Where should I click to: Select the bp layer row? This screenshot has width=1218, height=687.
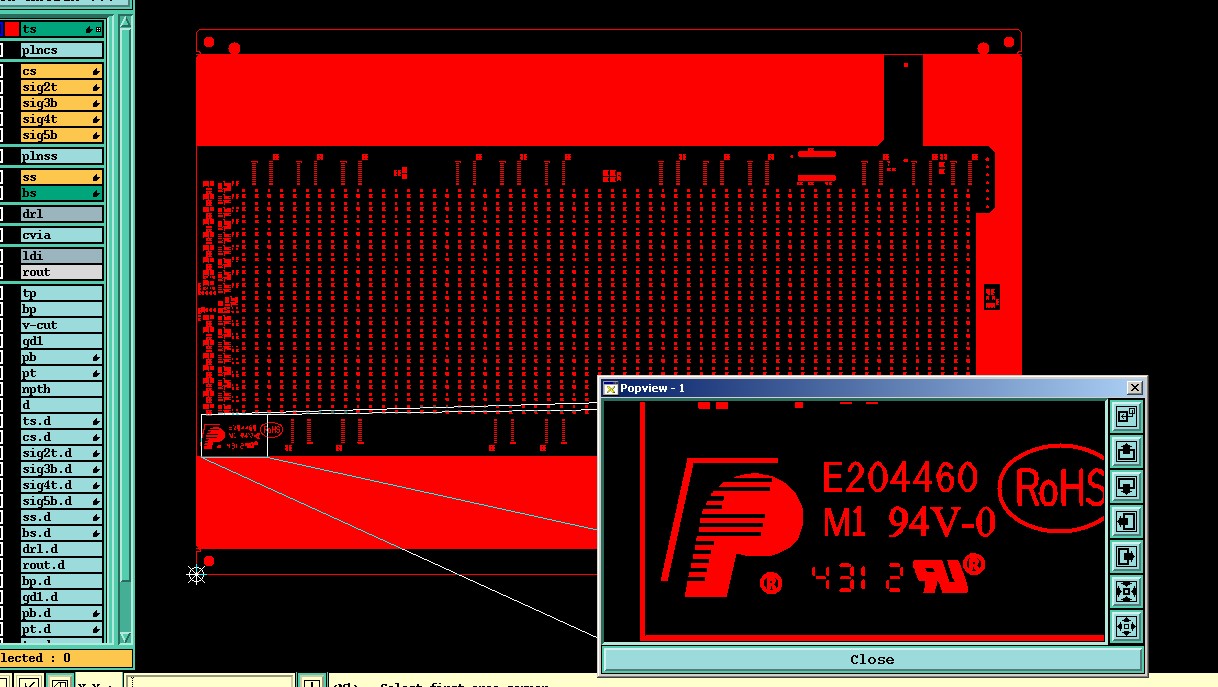[x=62, y=309]
